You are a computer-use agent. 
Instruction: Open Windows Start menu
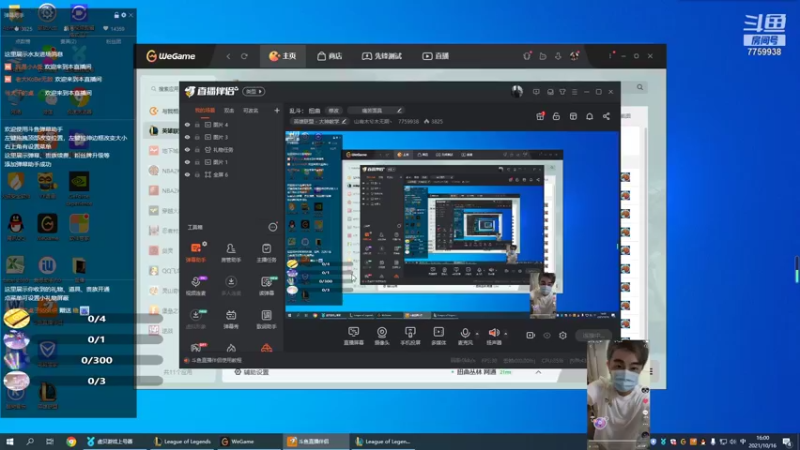click(x=9, y=441)
